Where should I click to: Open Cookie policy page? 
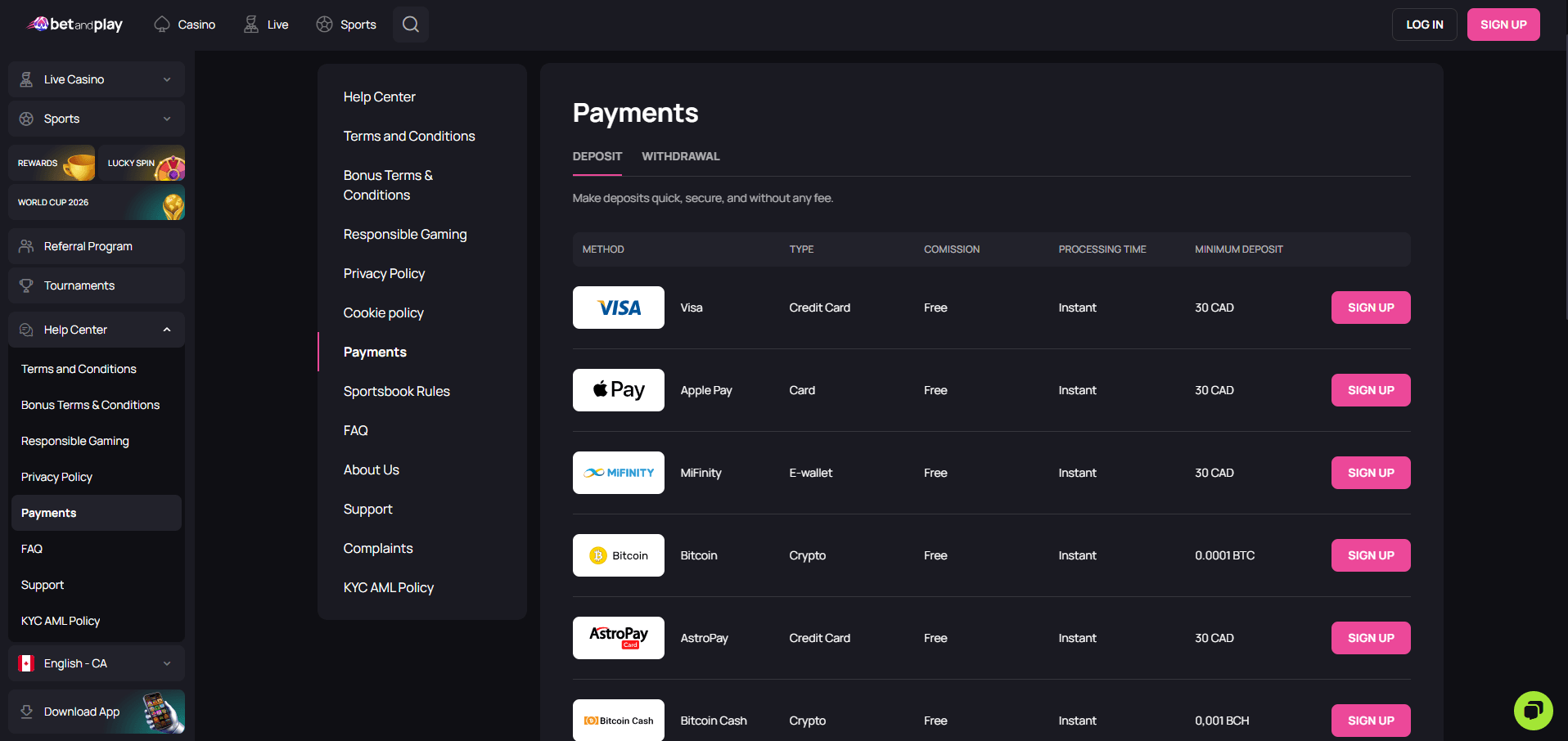click(x=384, y=312)
